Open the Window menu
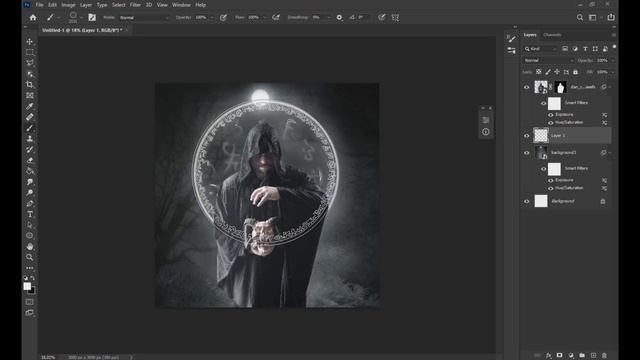 click(181, 5)
